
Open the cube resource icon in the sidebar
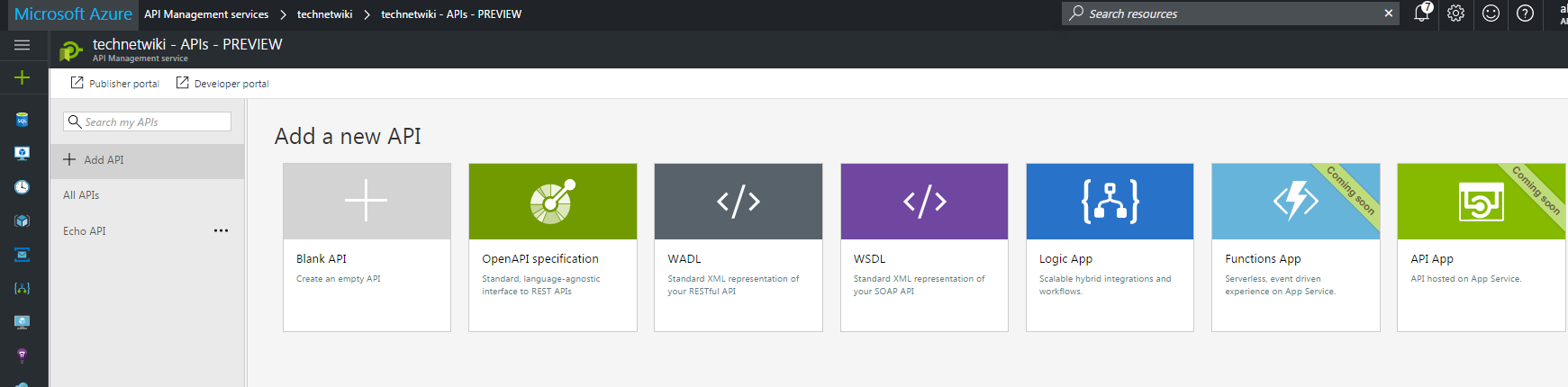click(x=23, y=220)
